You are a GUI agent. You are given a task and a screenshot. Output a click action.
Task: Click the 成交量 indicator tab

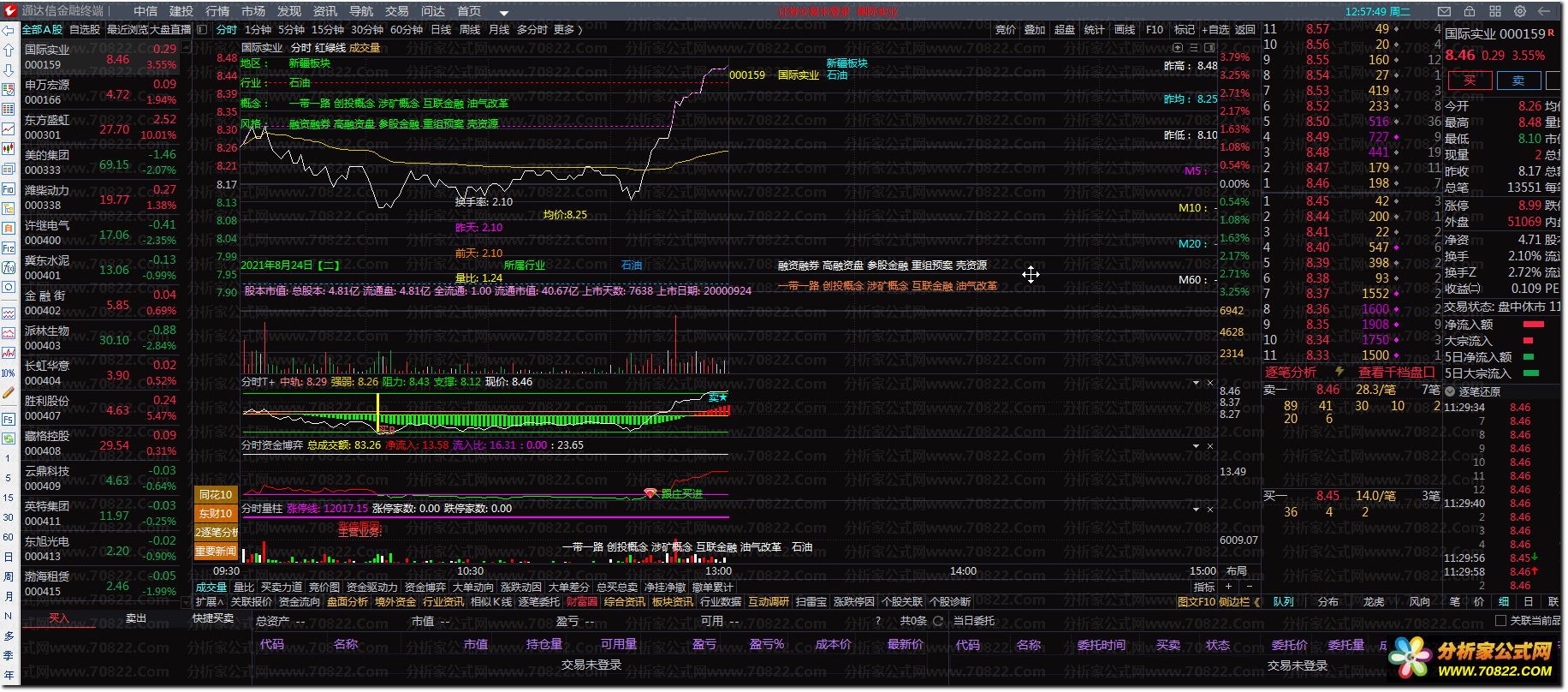211,587
